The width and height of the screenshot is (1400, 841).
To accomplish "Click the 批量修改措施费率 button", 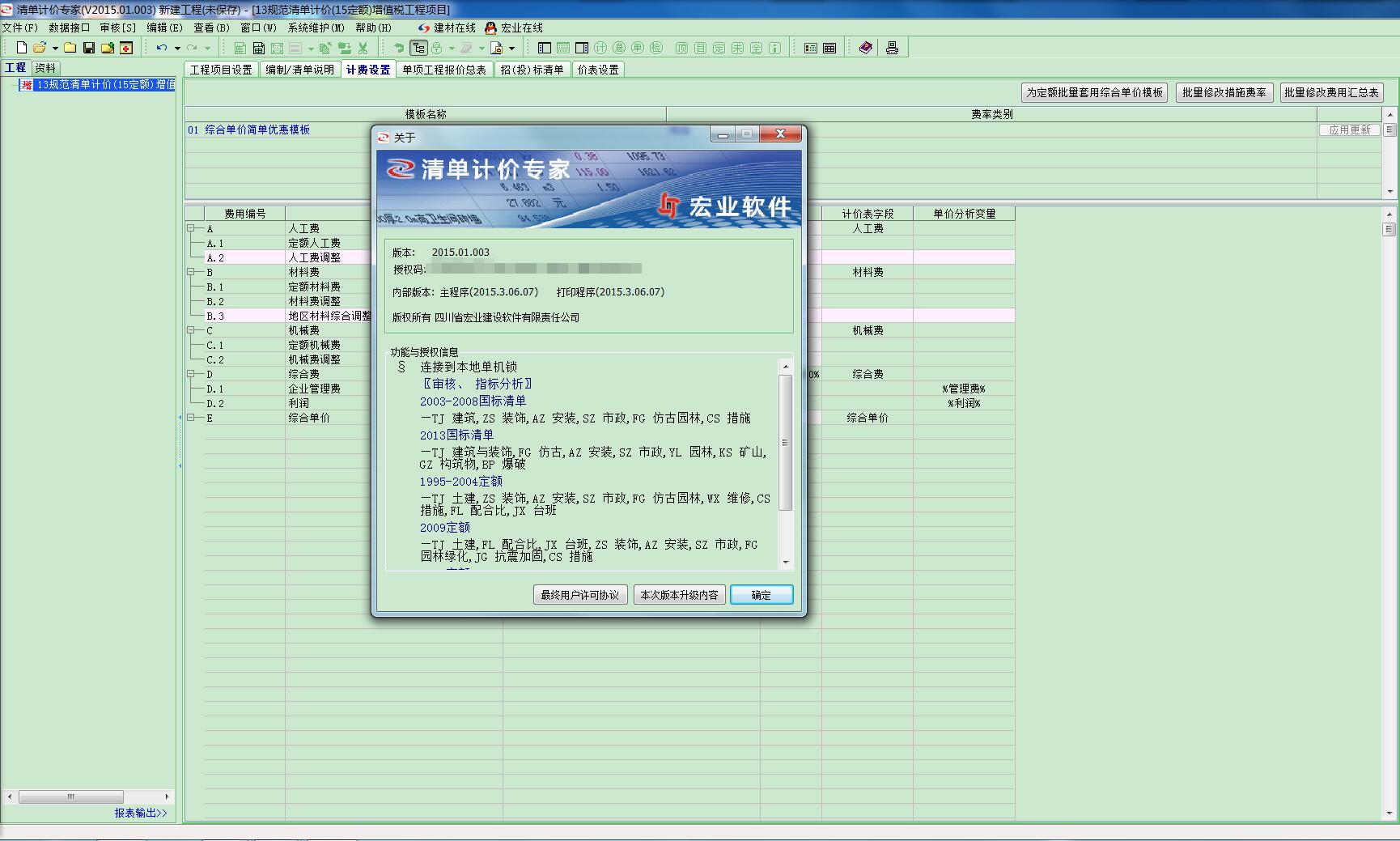I will point(1224,92).
